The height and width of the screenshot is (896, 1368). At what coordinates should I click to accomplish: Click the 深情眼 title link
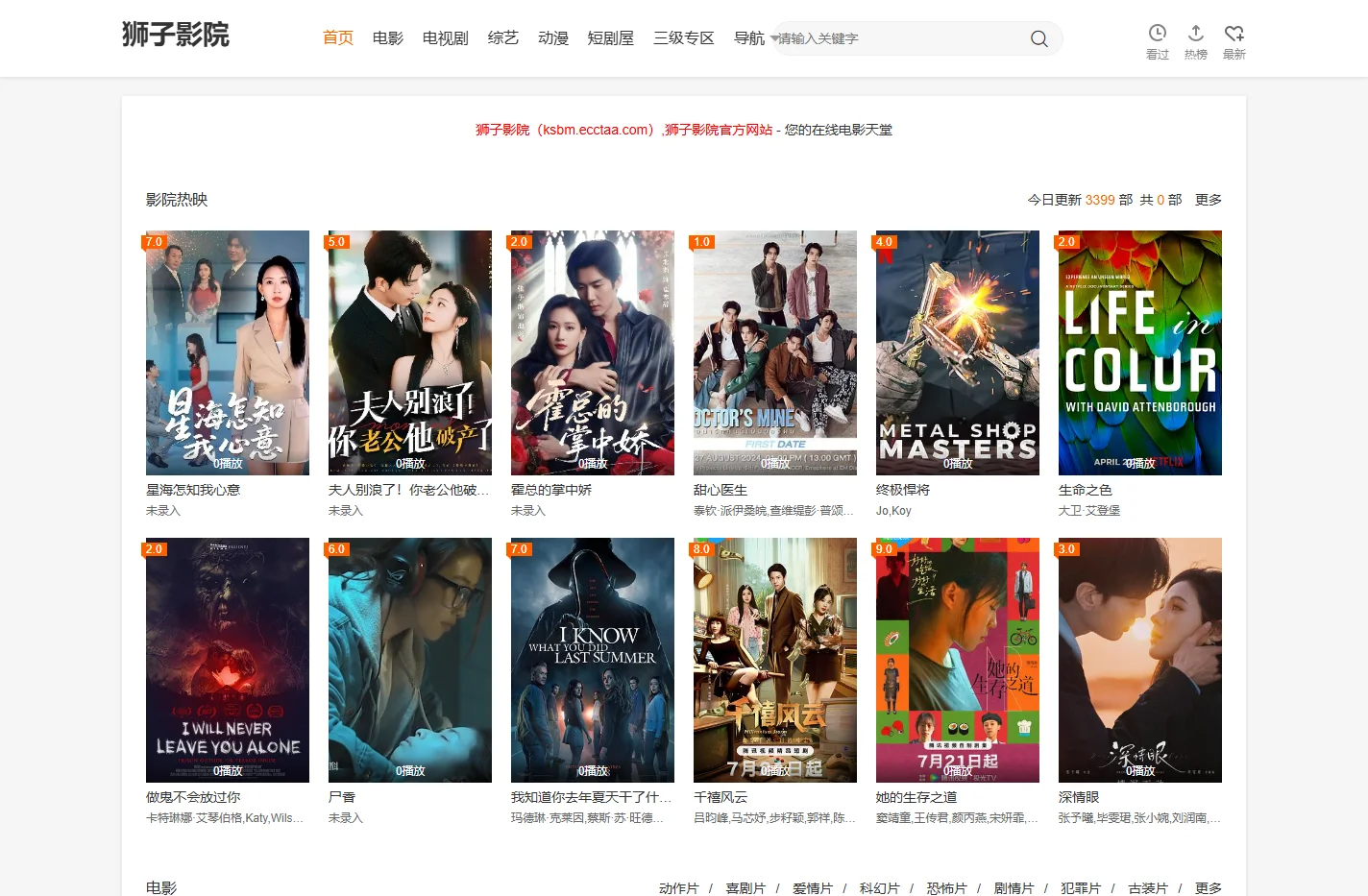(x=1079, y=797)
